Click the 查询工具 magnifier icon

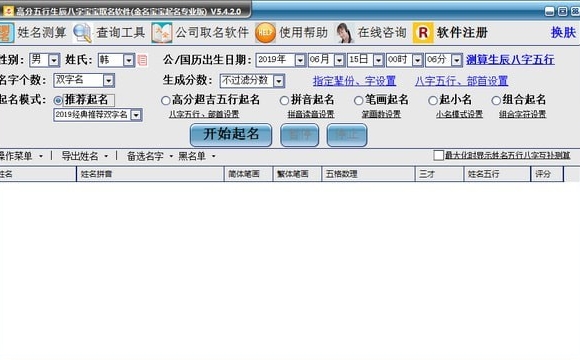click(x=82, y=33)
